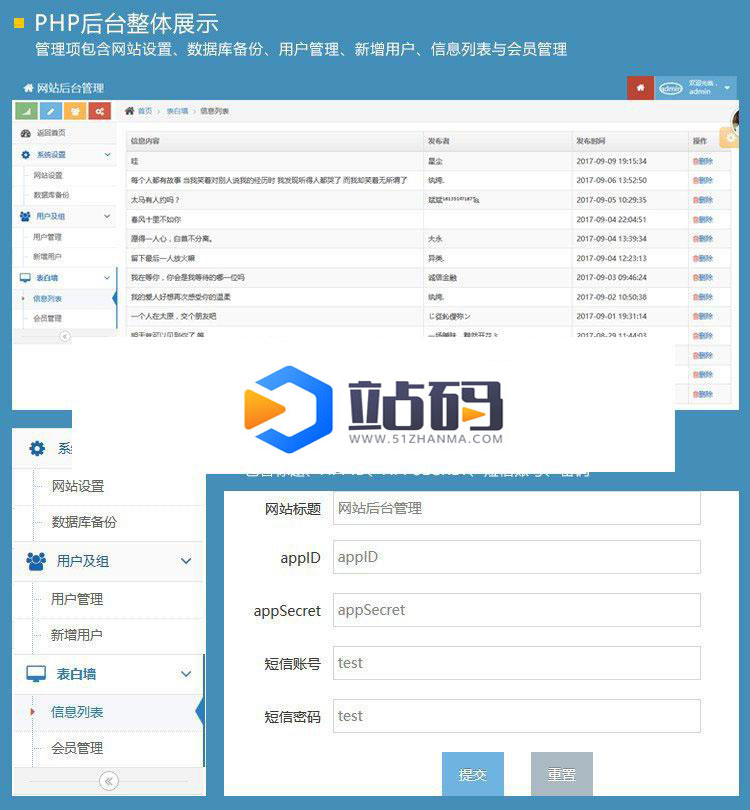Select message 愿得一人心，白首不分离。
This screenshot has height=810, width=750.
(x=172, y=239)
